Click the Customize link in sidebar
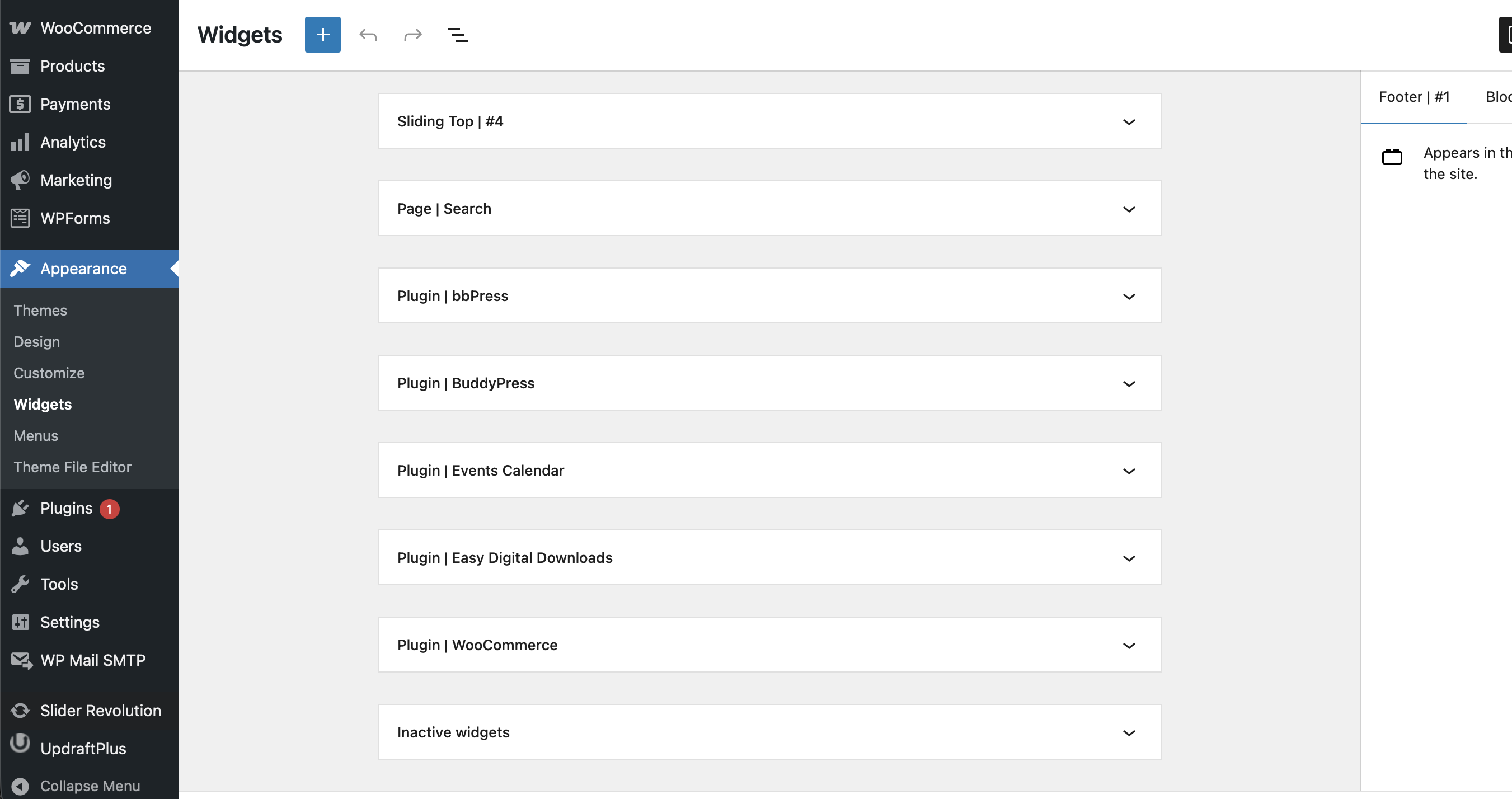 point(49,373)
